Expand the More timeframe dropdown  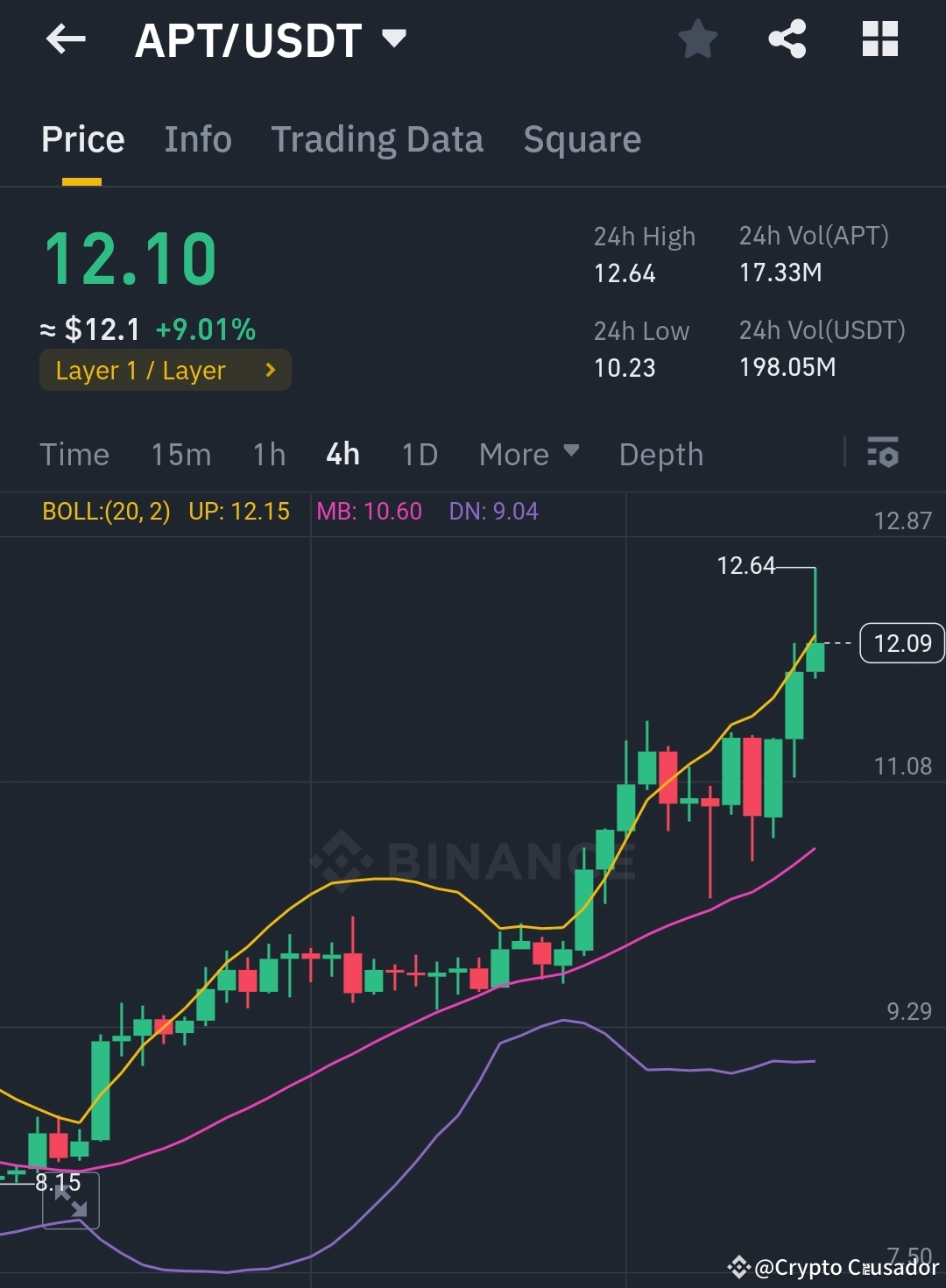528,454
